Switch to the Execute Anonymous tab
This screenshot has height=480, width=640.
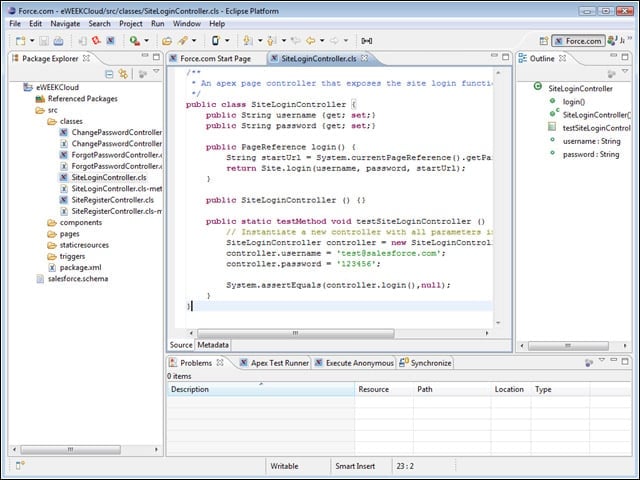(354, 363)
